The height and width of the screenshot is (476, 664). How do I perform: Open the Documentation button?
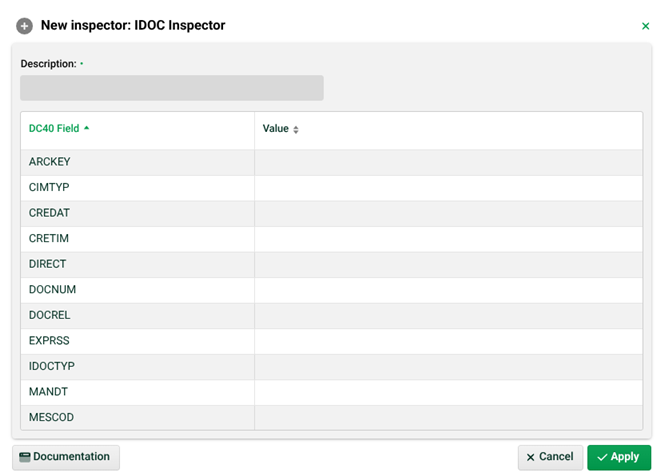point(66,457)
